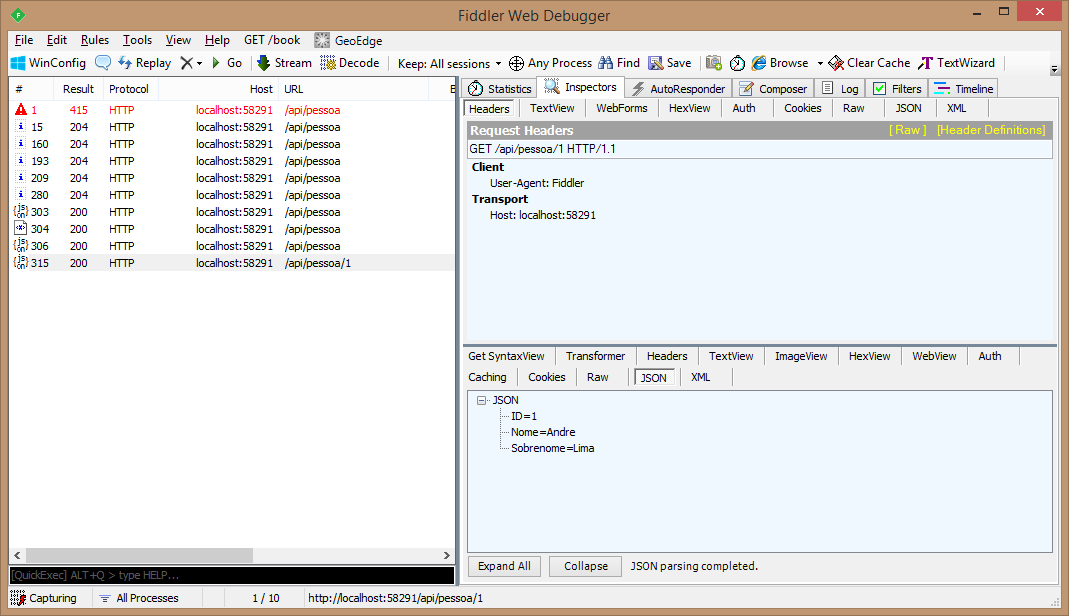
Task: Open the TextWizard tool
Action: (x=957, y=63)
